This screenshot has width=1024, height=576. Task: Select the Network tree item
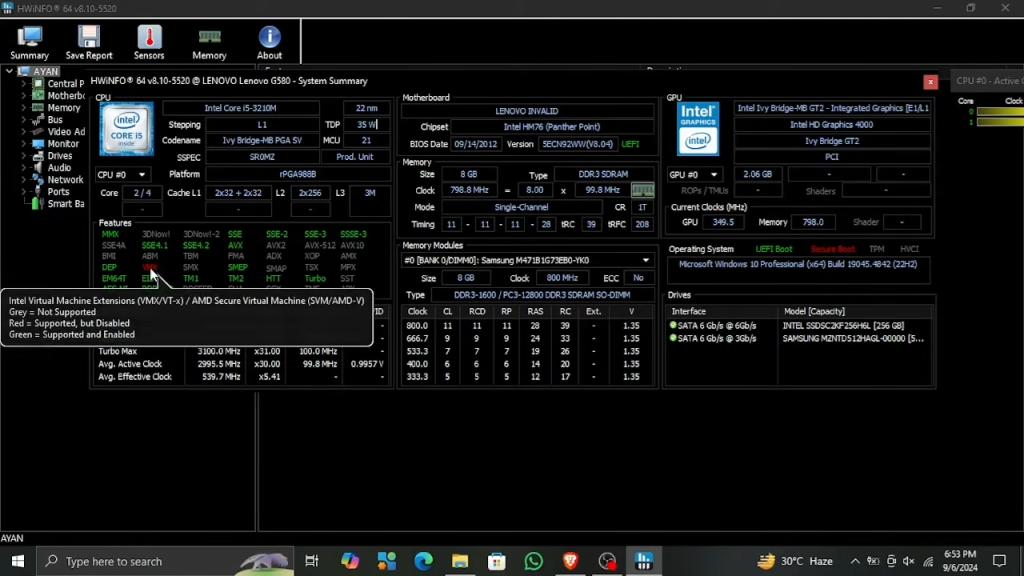pyautogui.click(x=65, y=180)
